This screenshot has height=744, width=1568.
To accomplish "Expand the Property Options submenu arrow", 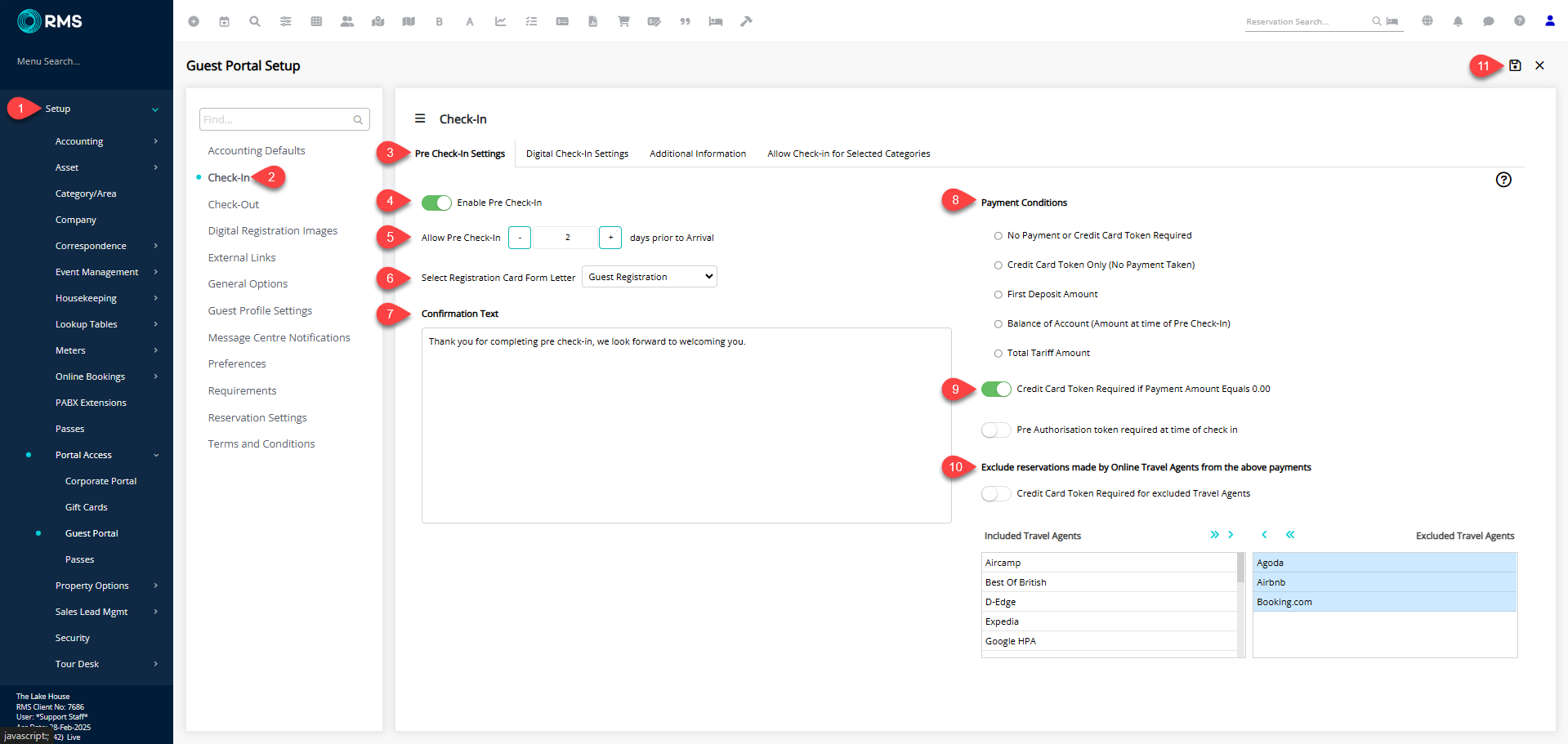I will tap(155, 586).
